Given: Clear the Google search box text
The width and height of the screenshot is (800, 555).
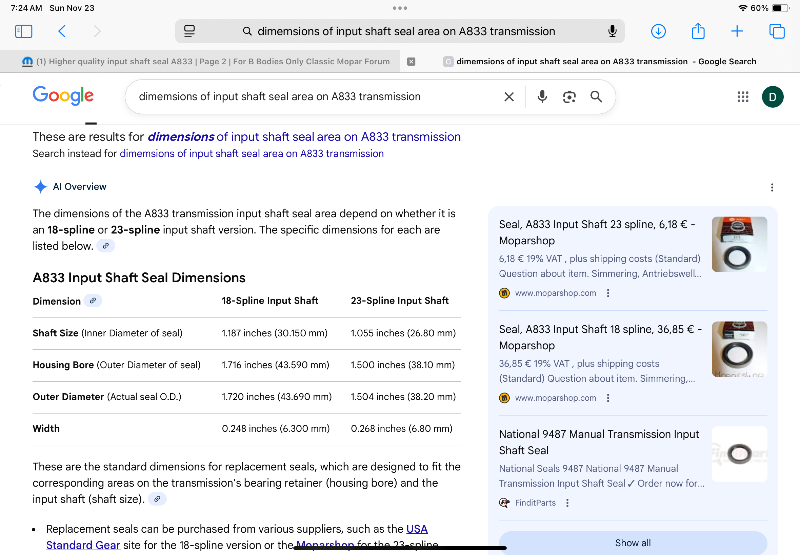Looking at the screenshot, I should click(x=509, y=97).
